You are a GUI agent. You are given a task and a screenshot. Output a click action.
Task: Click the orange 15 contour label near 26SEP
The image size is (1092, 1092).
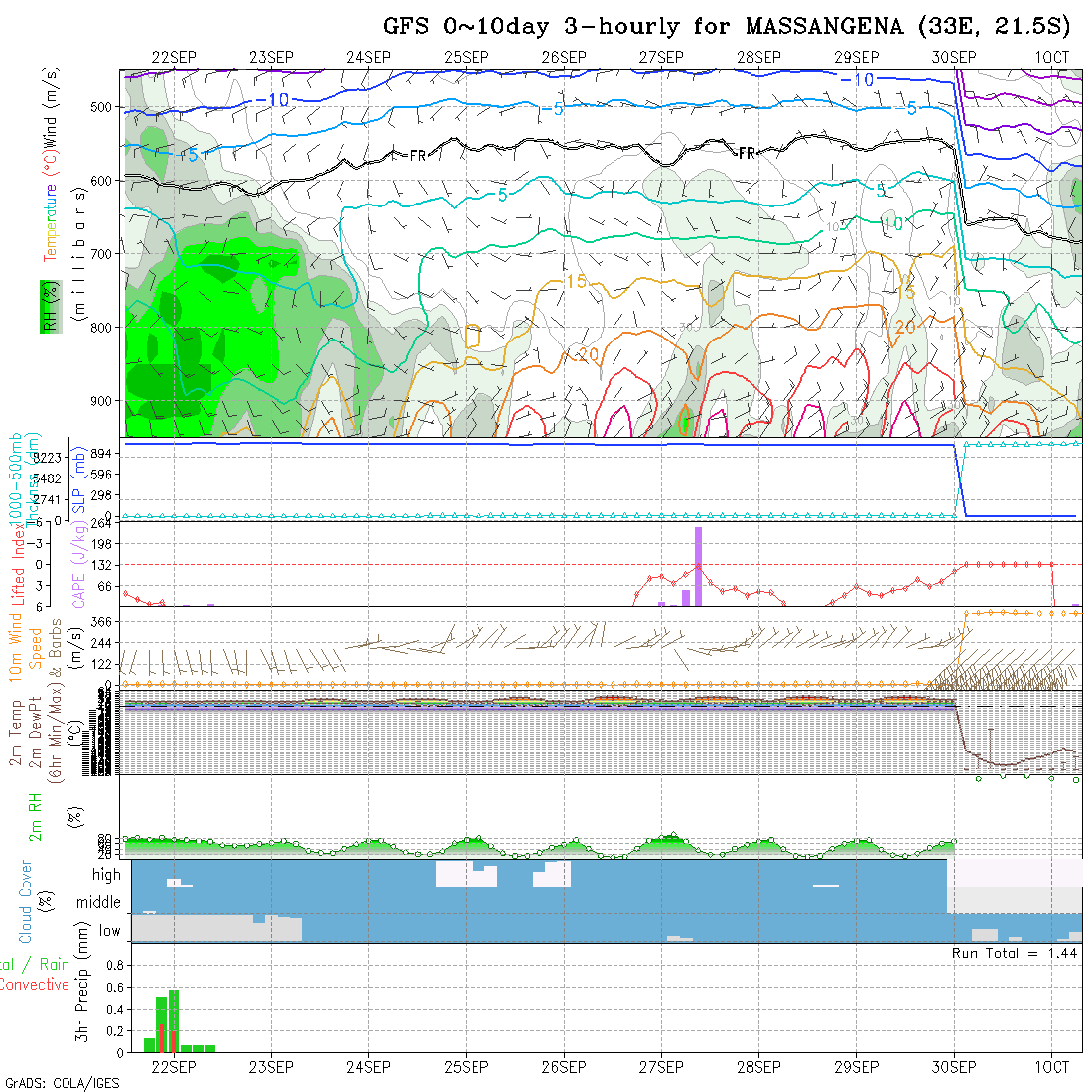[575, 282]
